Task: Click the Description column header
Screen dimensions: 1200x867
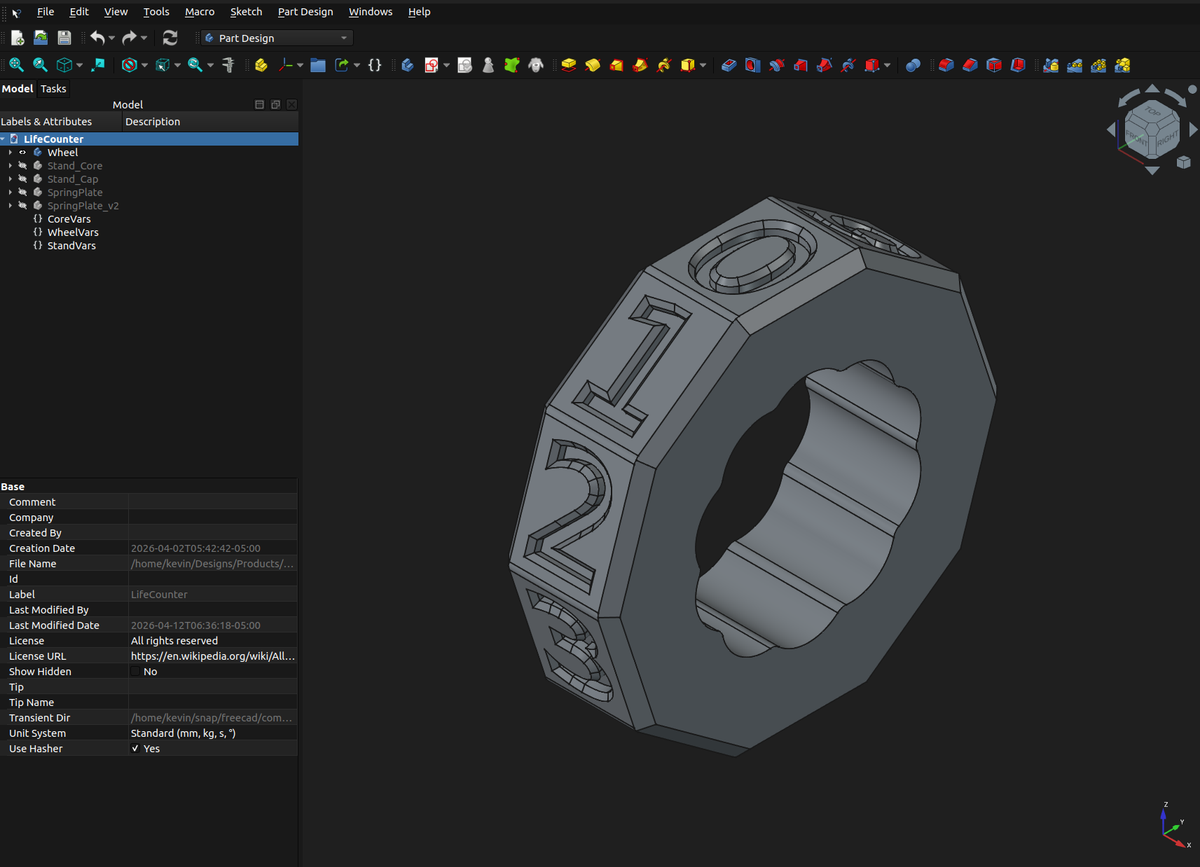Action: pyautogui.click(x=210, y=122)
